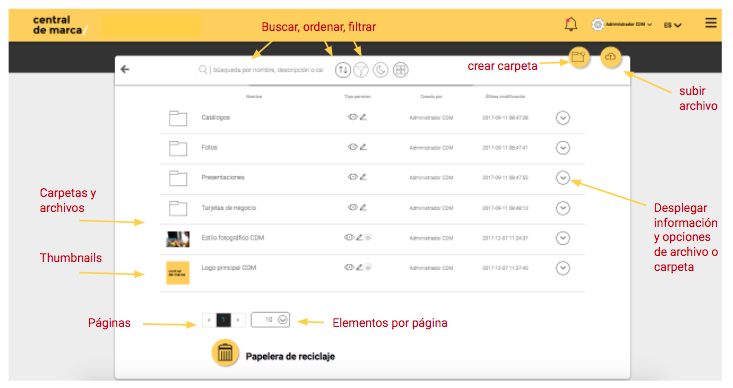The width and height of the screenshot is (733, 388).
Task: Open the recycle bin icon
Action: point(225,352)
